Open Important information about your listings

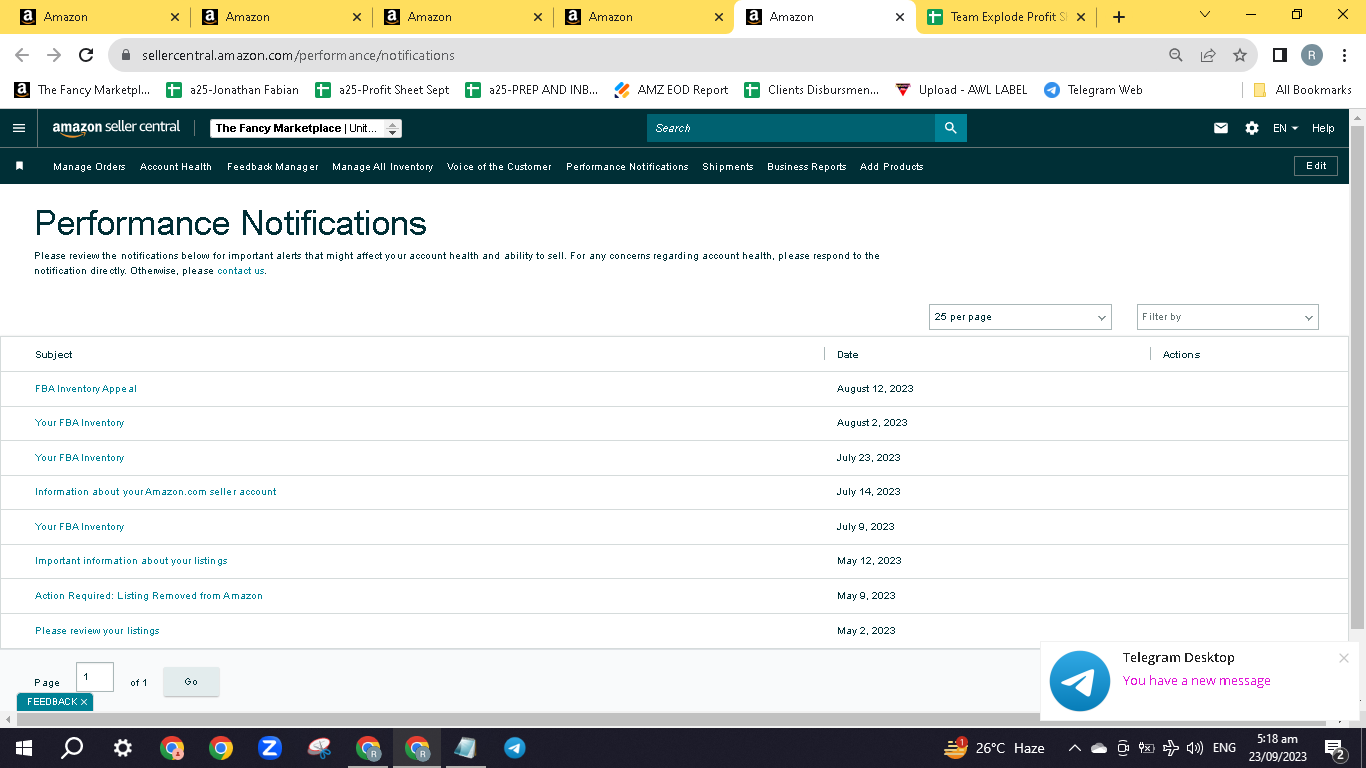(x=131, y=561)
